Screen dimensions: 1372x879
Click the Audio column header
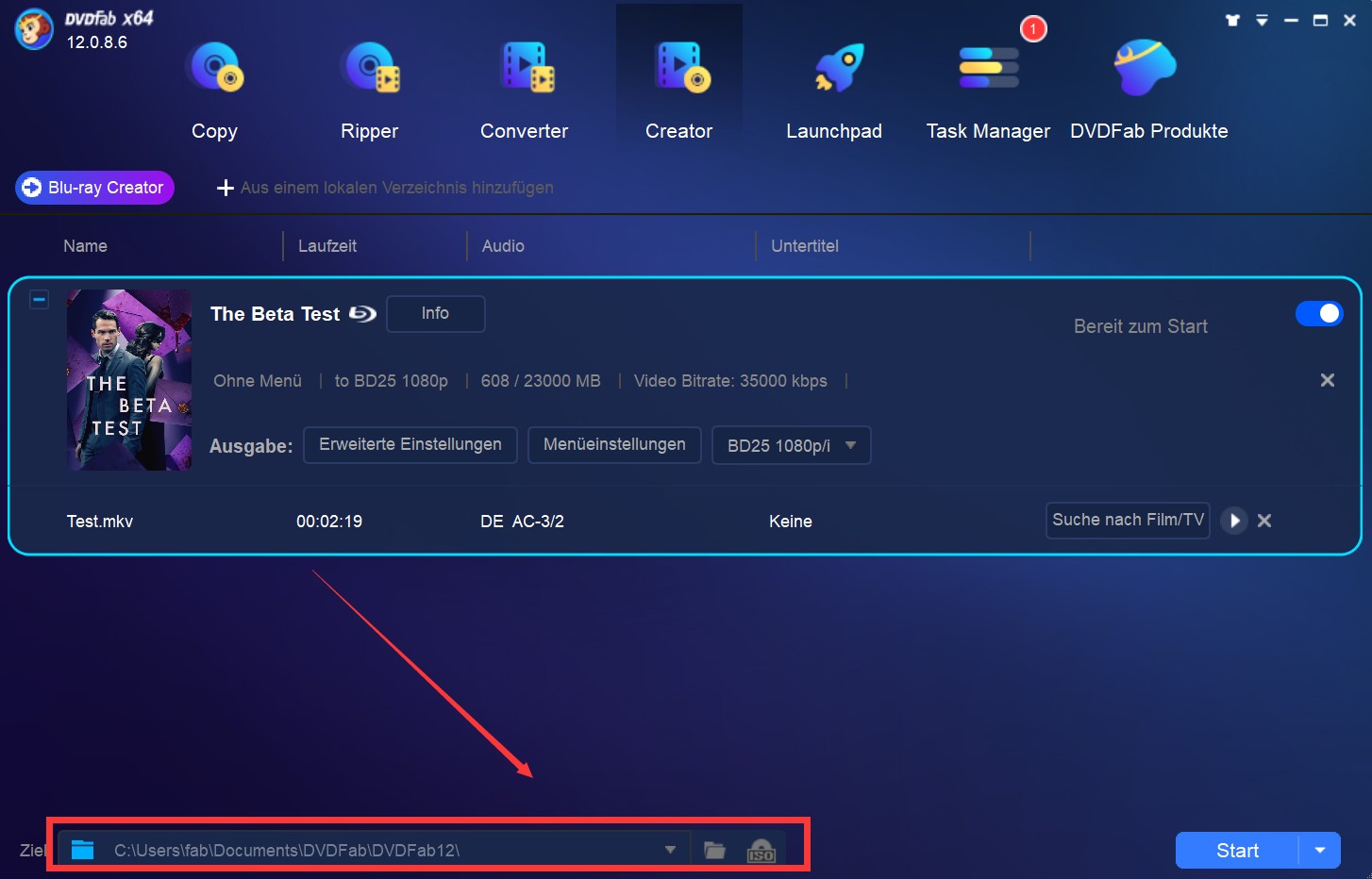(503, 246)
